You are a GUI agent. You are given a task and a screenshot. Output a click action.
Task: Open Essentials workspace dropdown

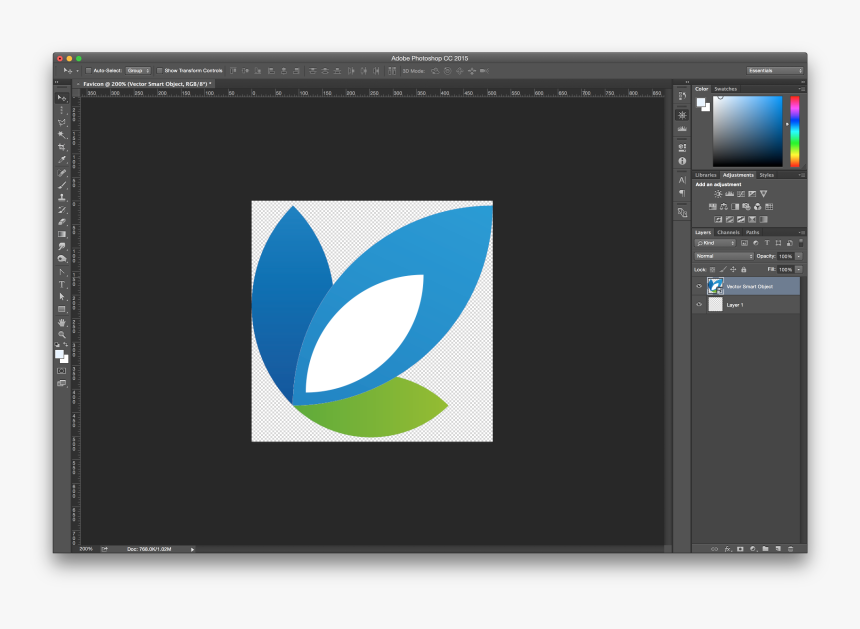tap(775, 71)
